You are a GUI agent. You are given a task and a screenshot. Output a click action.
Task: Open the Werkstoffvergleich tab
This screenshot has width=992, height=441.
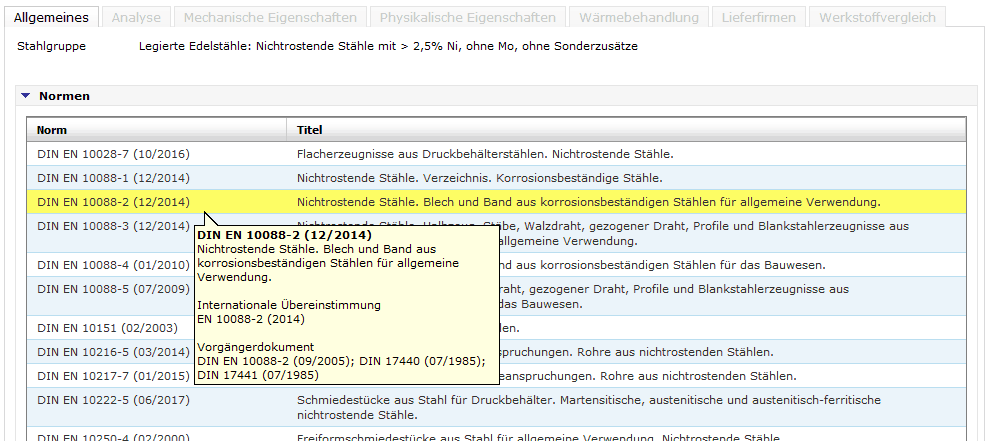877,18
